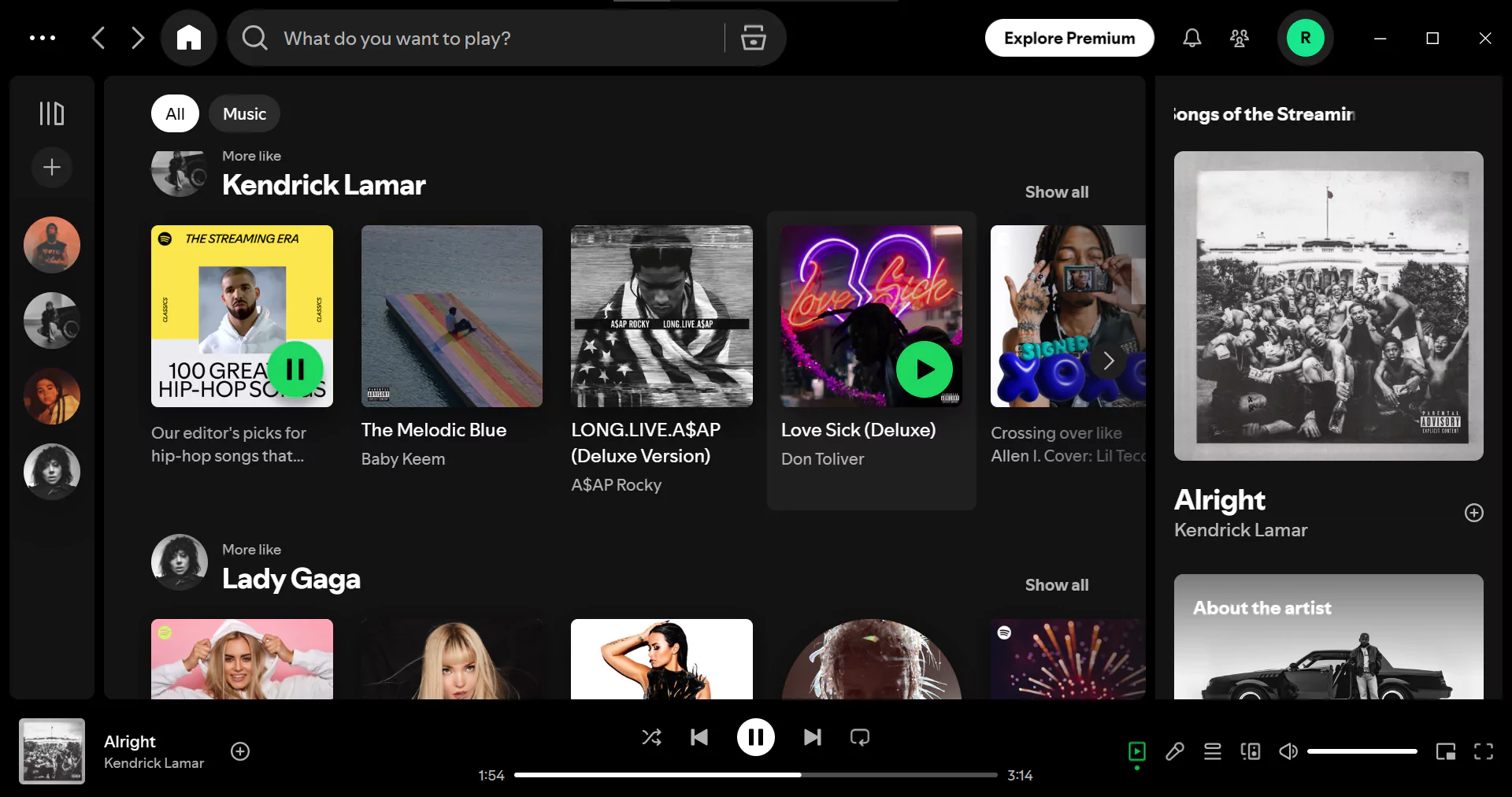Open Kendrick Lamar in bottom bar
This screenshot has width=1512, height=797.
click(x=154, y=763)
